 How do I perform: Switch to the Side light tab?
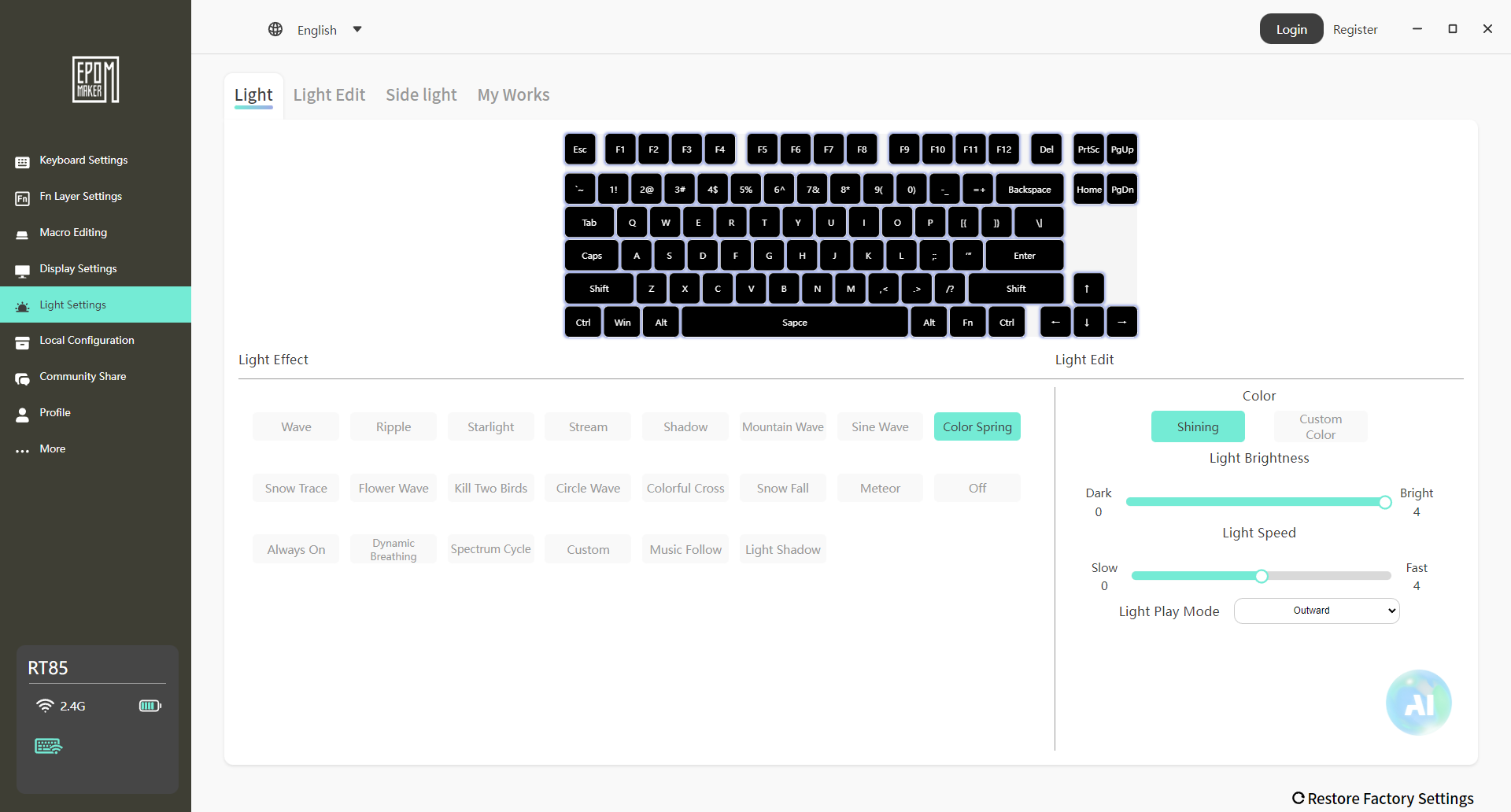(x=421, y=95)
